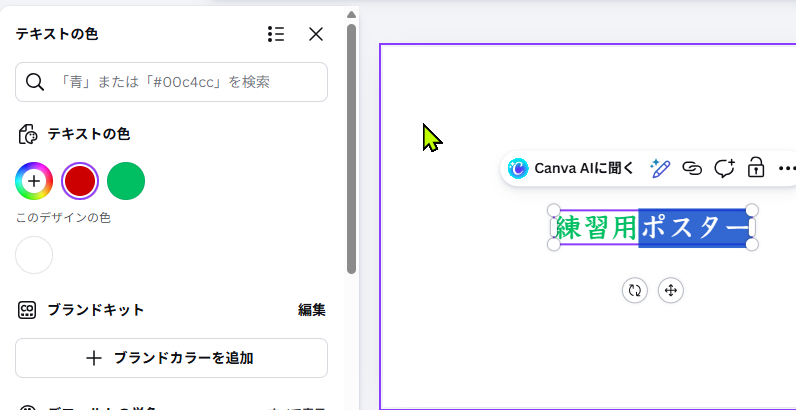This screenshot has width=796, height=410.
Task: Click the top-left corner resize handle
Action: click(x=553, y=210)
